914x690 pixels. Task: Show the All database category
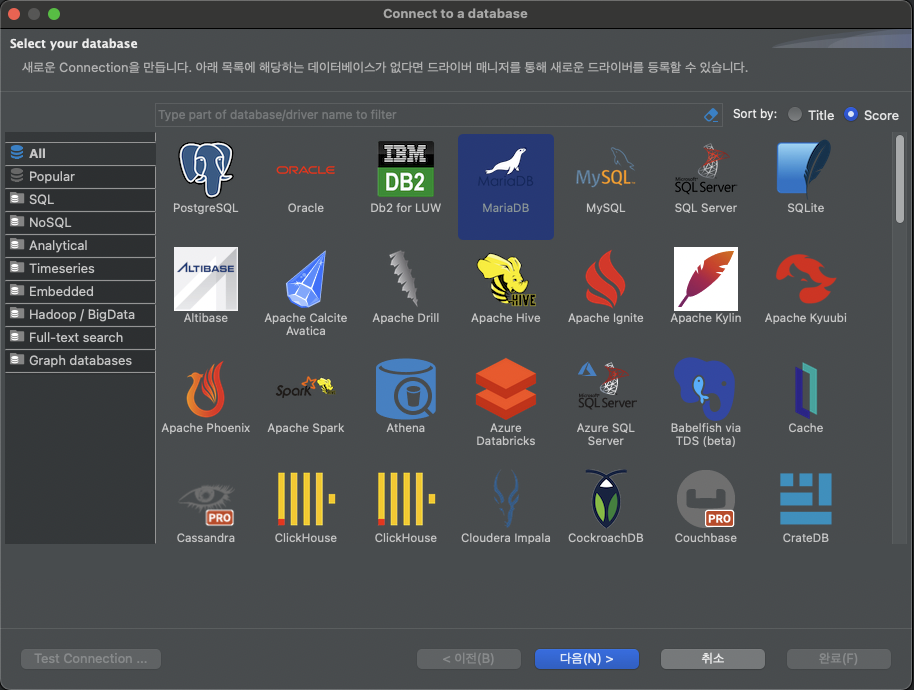(80, 153)
